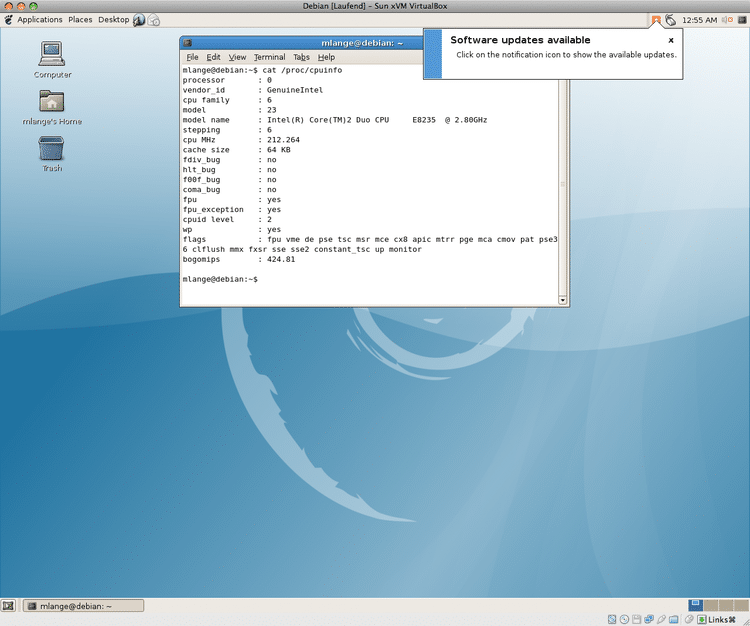The width and height of the screenshot is (750, 626).
Task: Switch to the second workspace
Action: click(710, 605)
